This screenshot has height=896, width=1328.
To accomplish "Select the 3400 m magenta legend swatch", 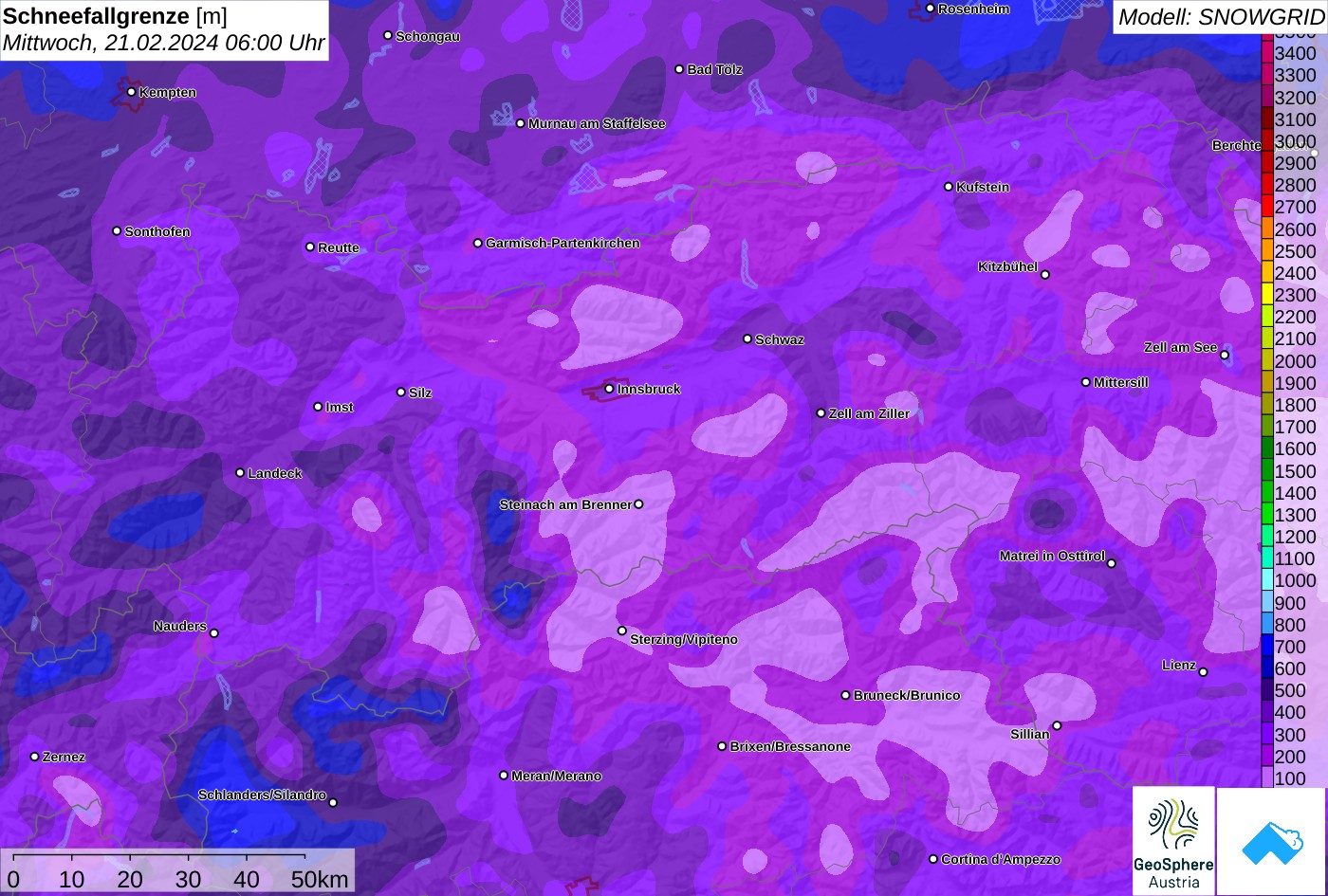I will pyautogui.click(x=1266, y=53).
